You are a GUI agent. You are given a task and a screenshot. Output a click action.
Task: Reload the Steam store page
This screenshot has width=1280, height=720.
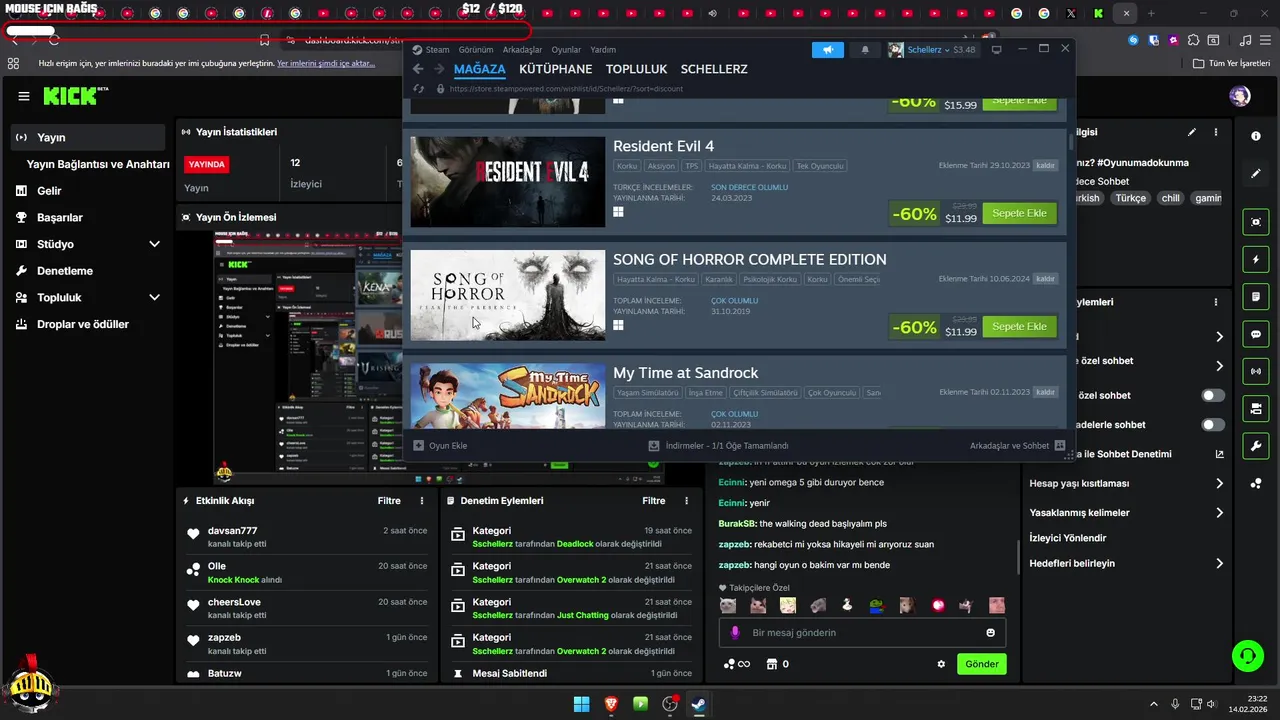[x=419, y=89]
